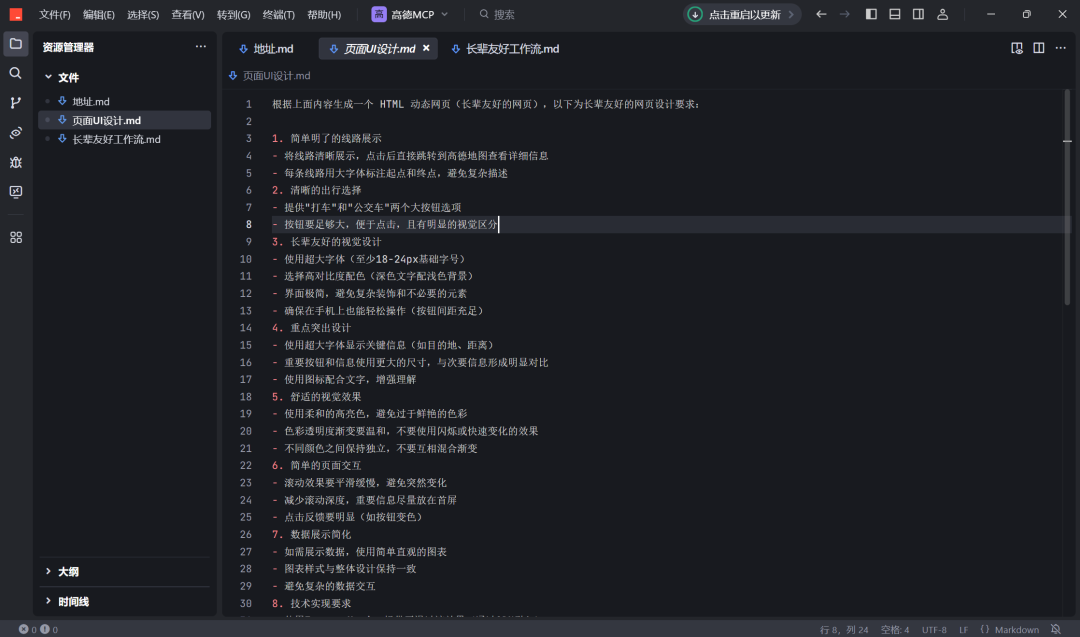
Task: Click the app logo in the title bar
Action: click(15, 14)
